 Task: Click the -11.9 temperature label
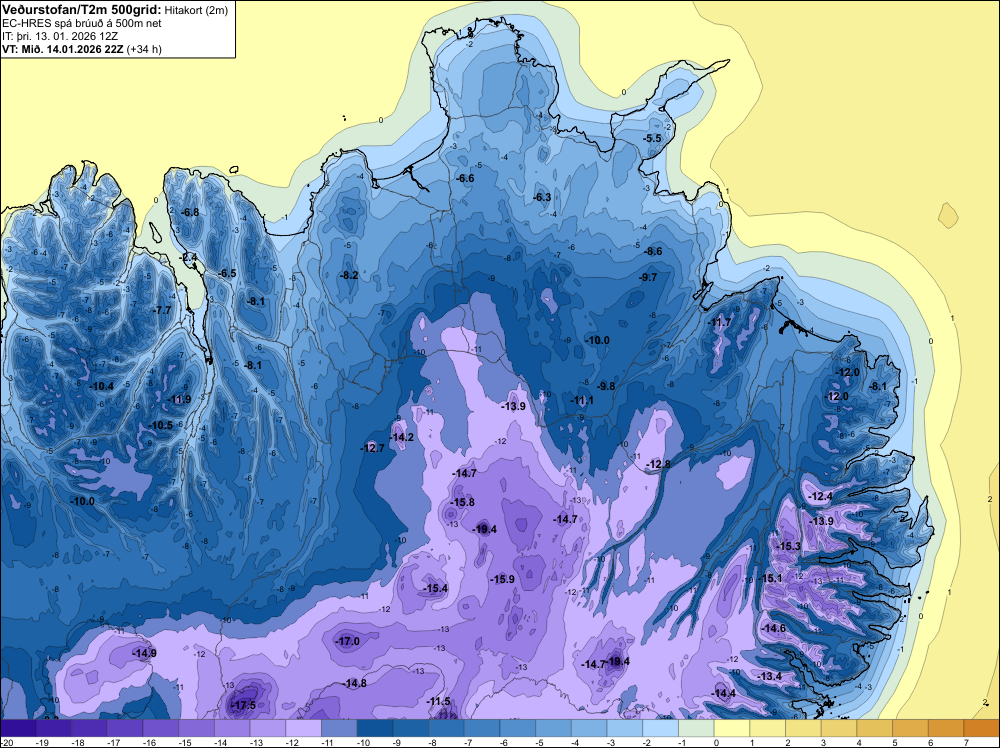[179, 400]
